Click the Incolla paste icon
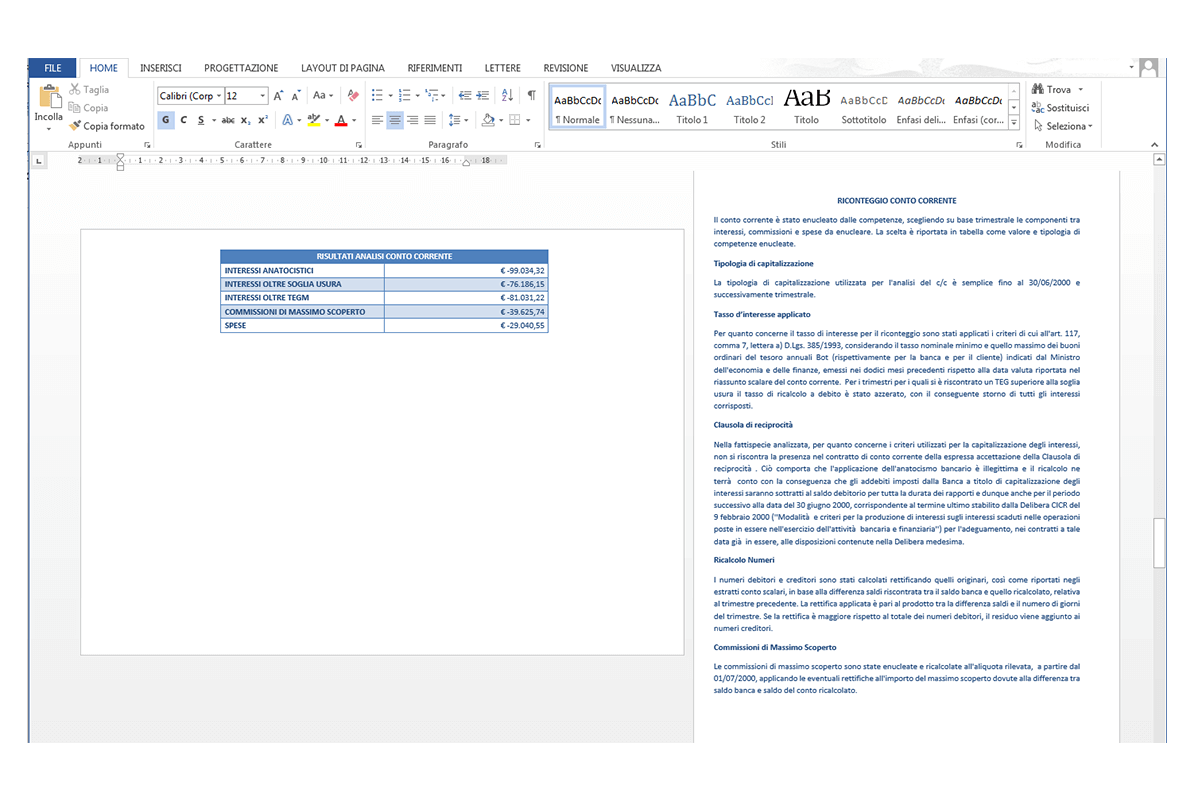The height and width of the screenshot is (800, 1193). point(49,97)
